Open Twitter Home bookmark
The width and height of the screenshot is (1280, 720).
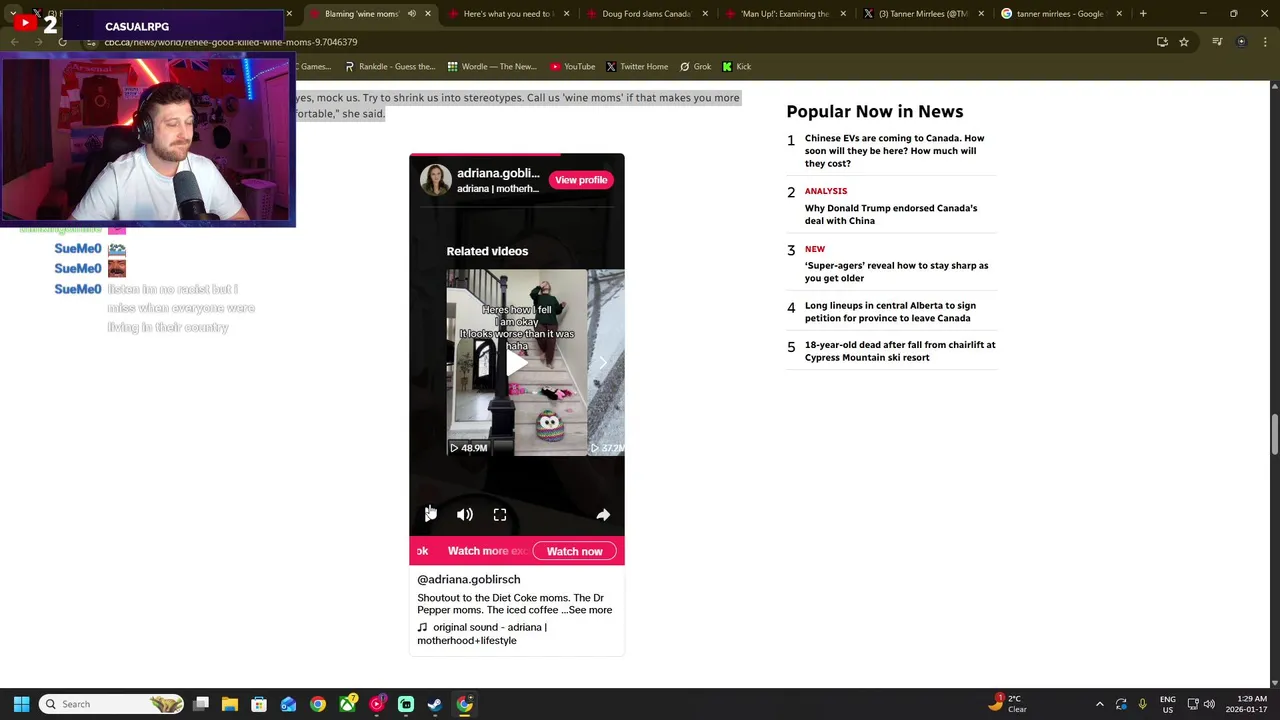pos(637,67)
